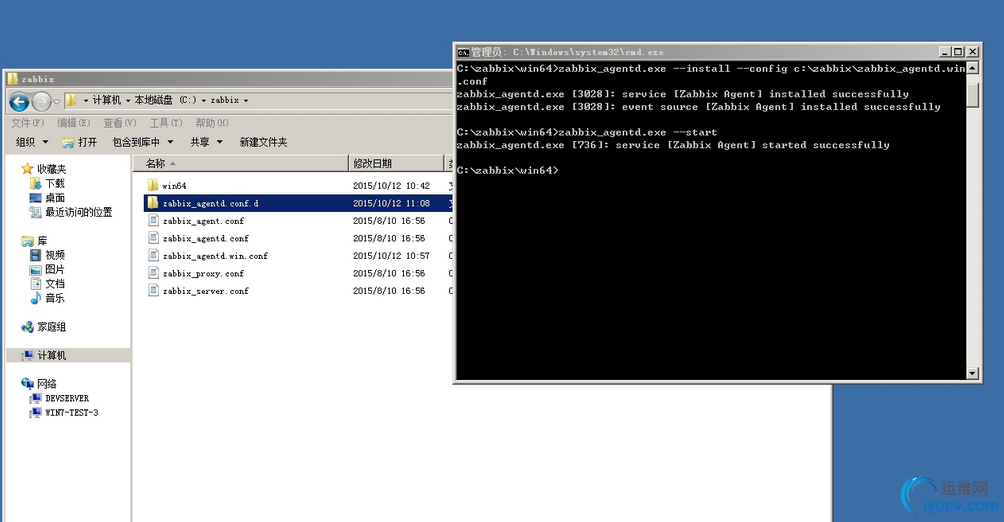Open the 工具(T) menu
Viewport: 1004px width, 522px height.
[x=166, y=122]
